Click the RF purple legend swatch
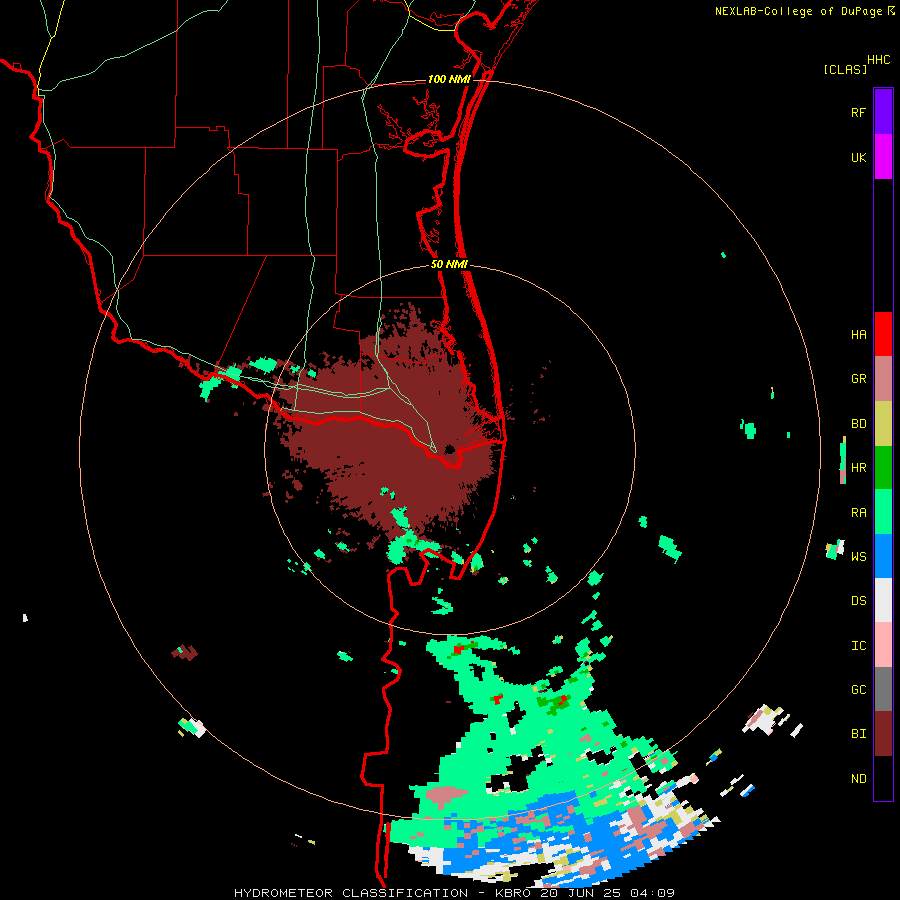The width and height of the screenshot is (900, 900). click(883, 112)
